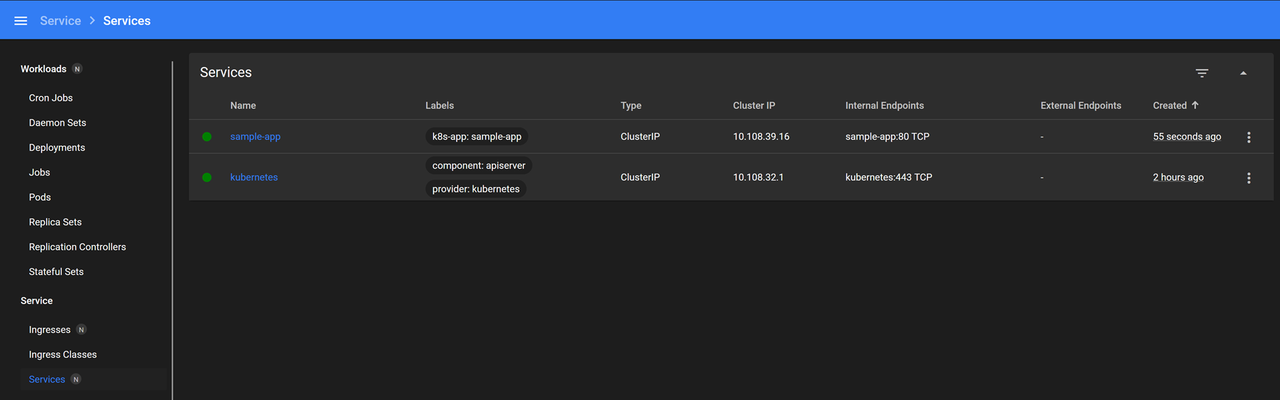
Task: Collapse the Services card with the arrow
Action: [x=1243, y=73]
